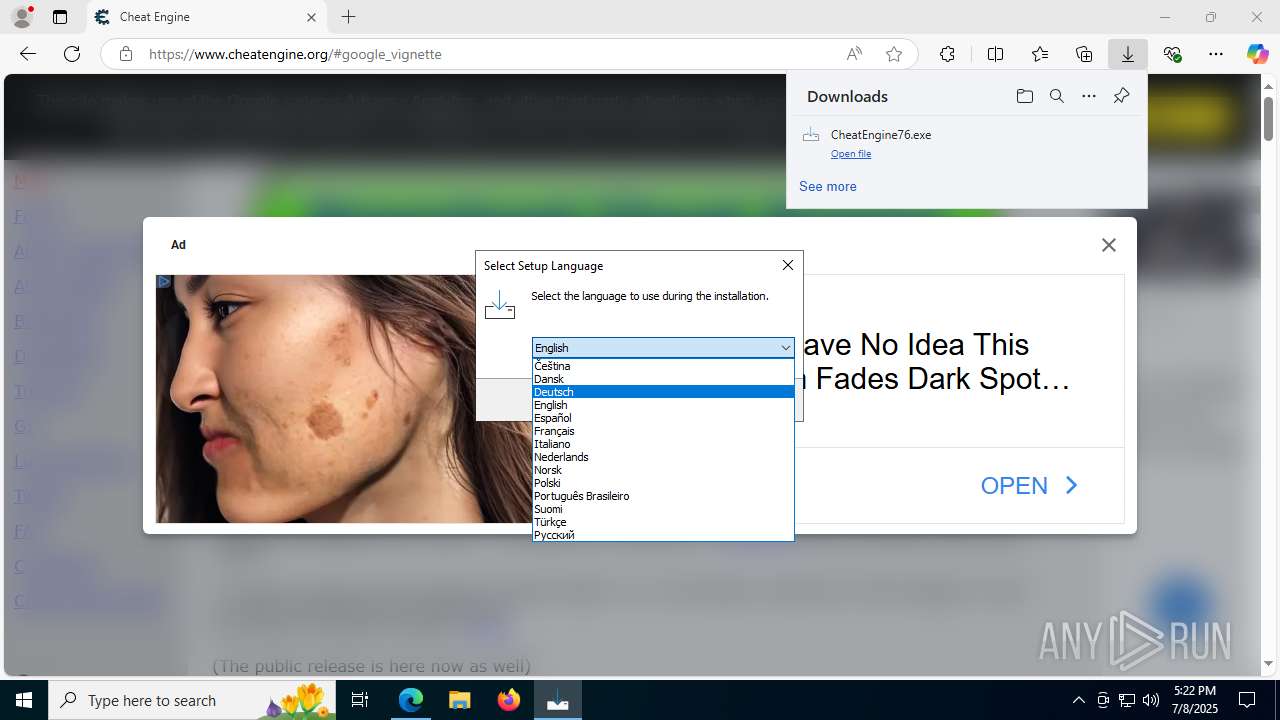Click the Downloads toolbar button in Edge
Viewport: 1280px width, 720px height.
pyautogui.click(x=1127, y=54)
